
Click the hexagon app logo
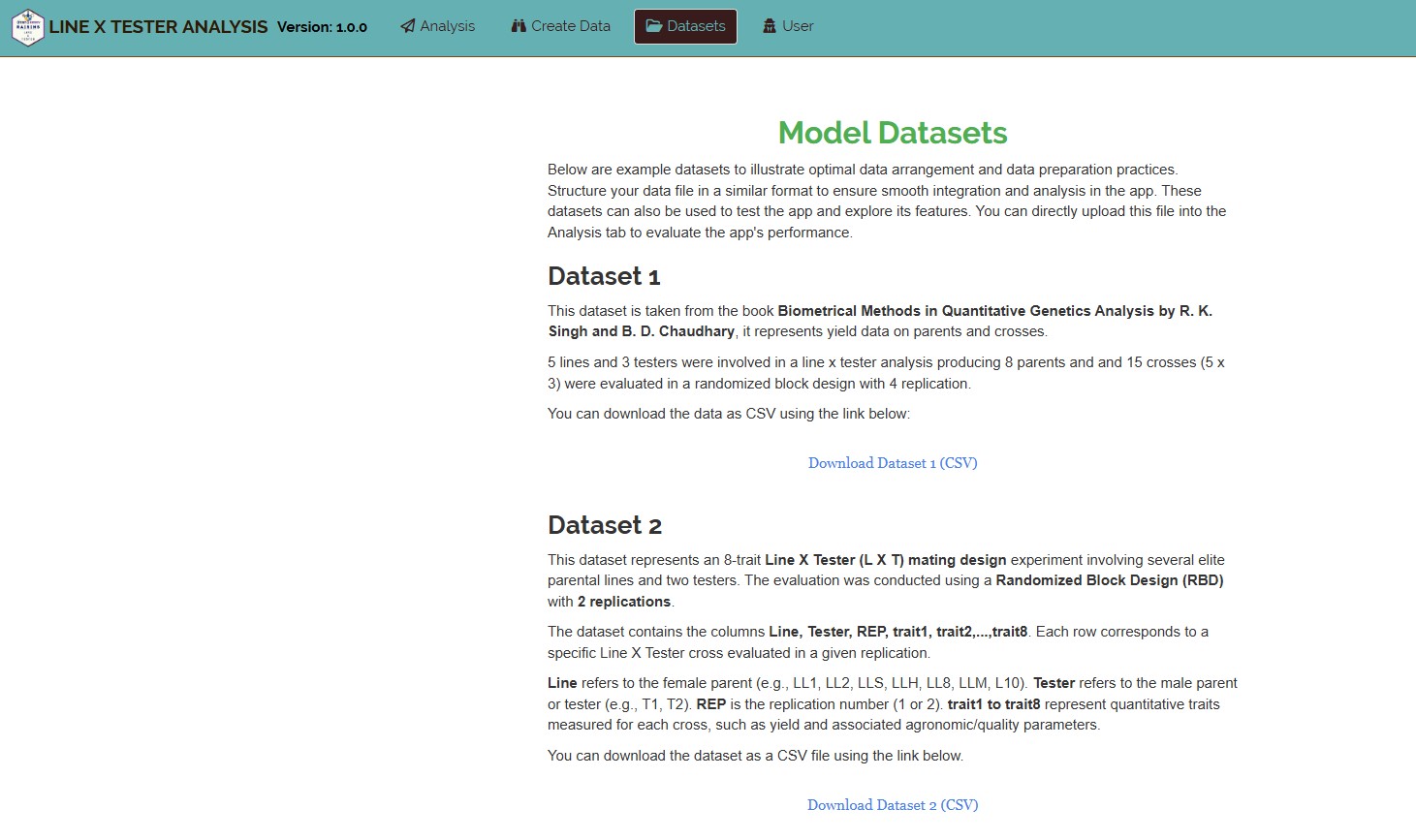click(28, 27)
